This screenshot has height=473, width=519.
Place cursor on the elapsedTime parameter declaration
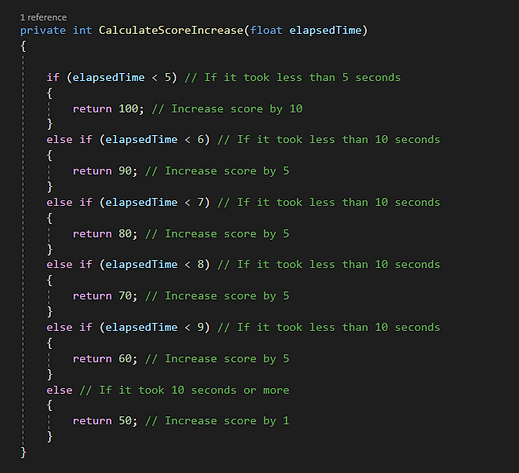click(x=325, y=31)
